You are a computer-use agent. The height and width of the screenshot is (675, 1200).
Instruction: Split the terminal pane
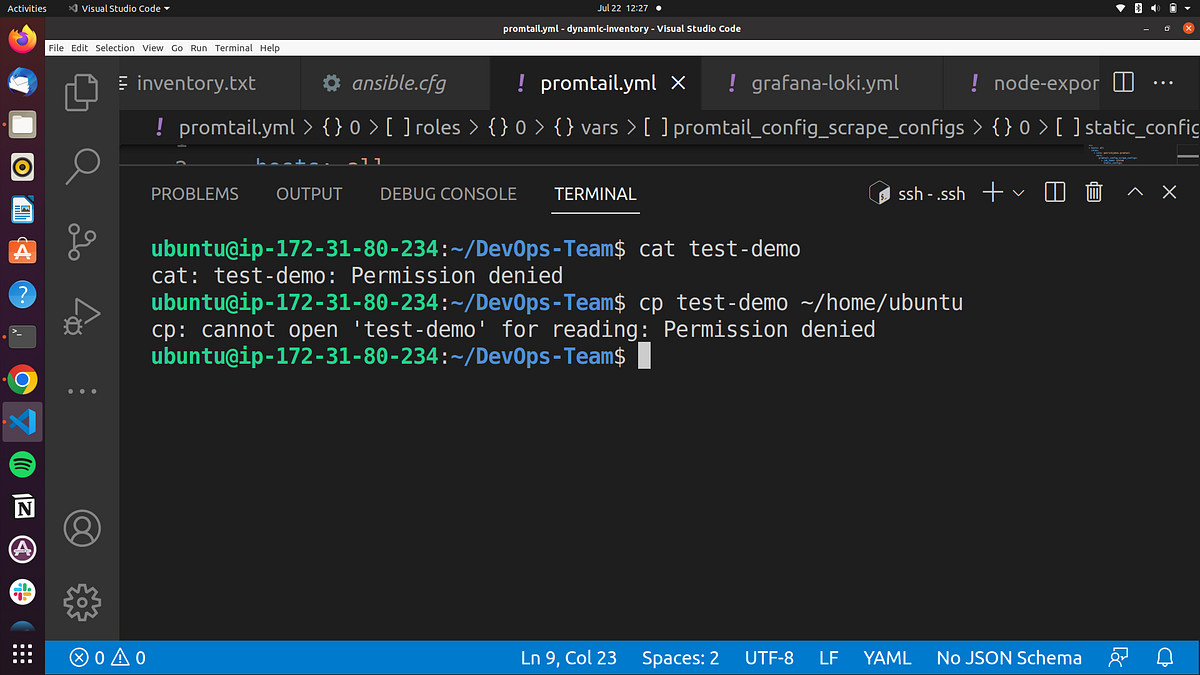point(1054,193)
